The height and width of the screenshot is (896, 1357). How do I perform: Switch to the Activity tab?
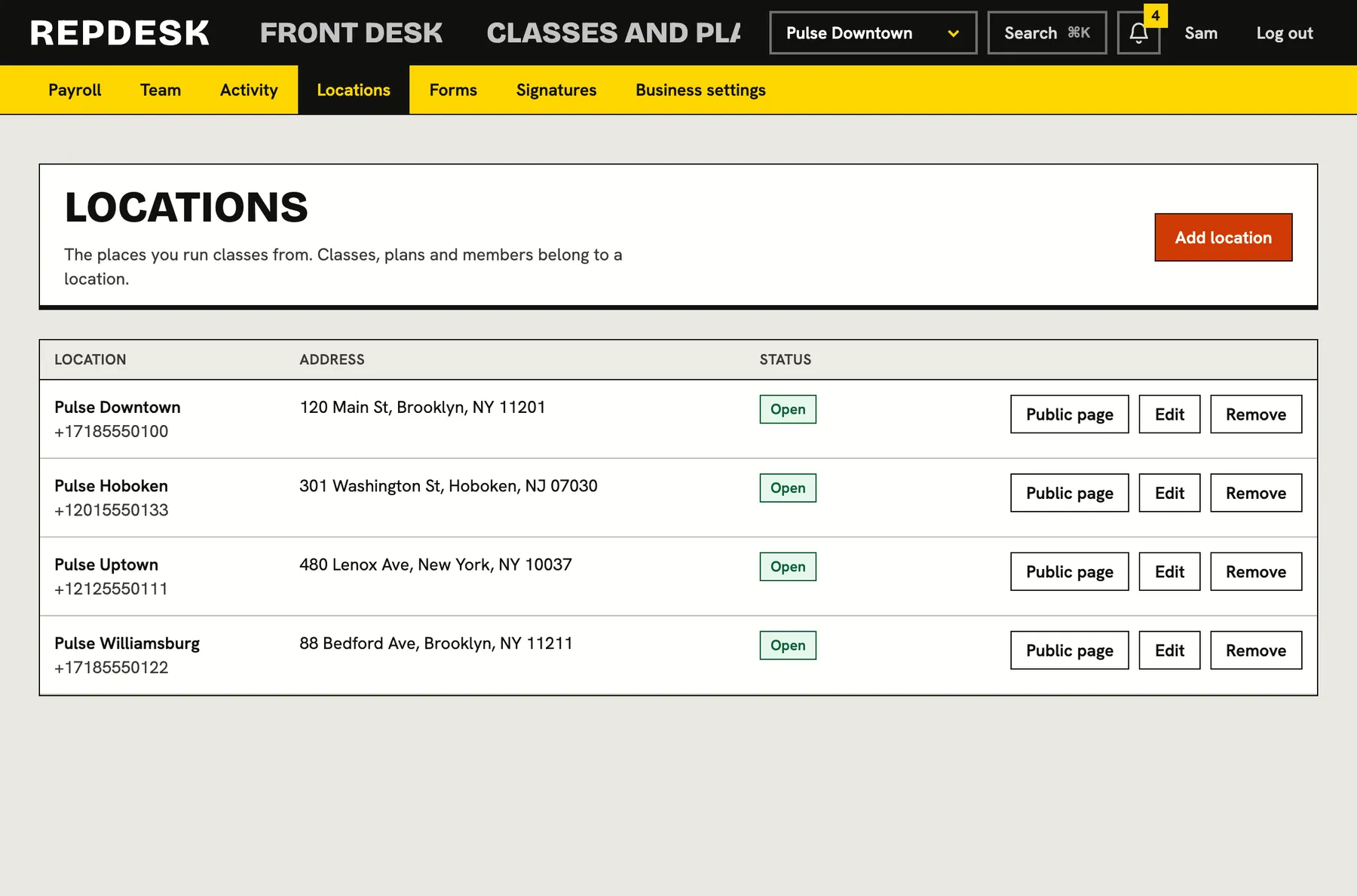[249, 90]
